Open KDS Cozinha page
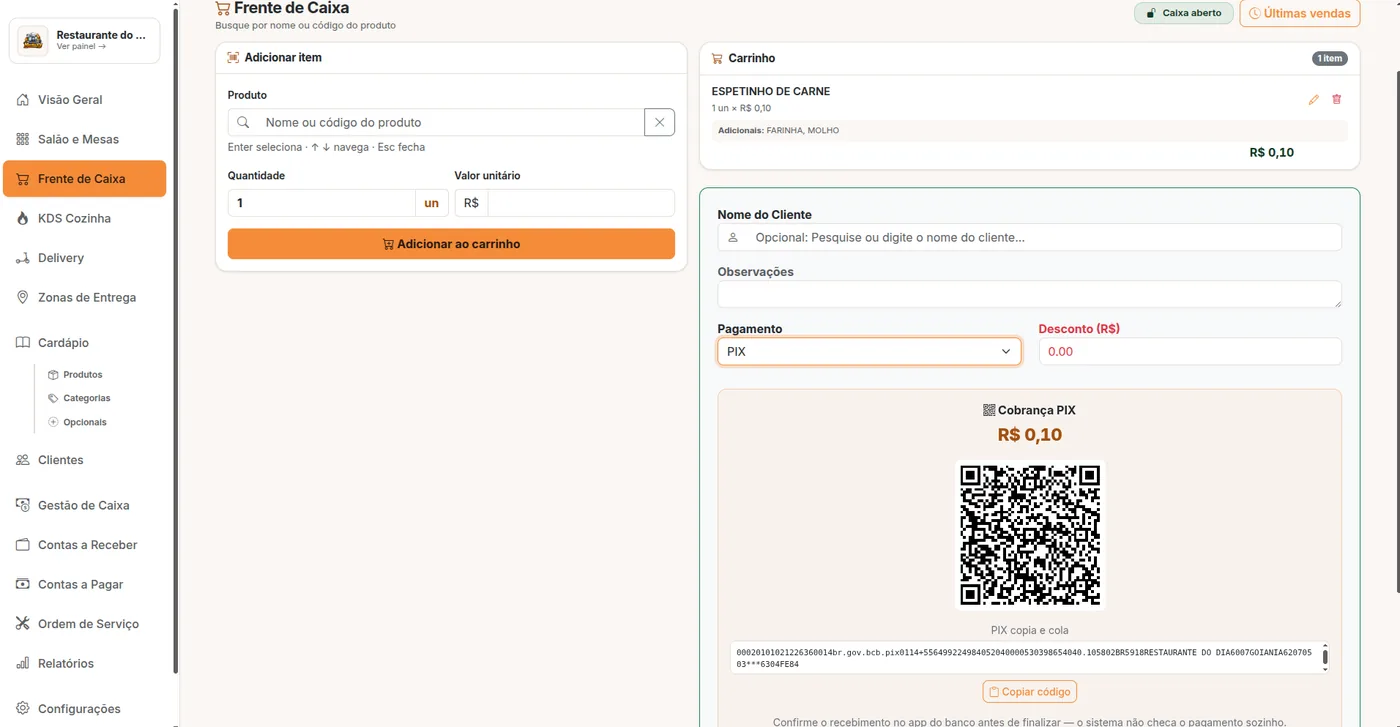 point(84,218)
